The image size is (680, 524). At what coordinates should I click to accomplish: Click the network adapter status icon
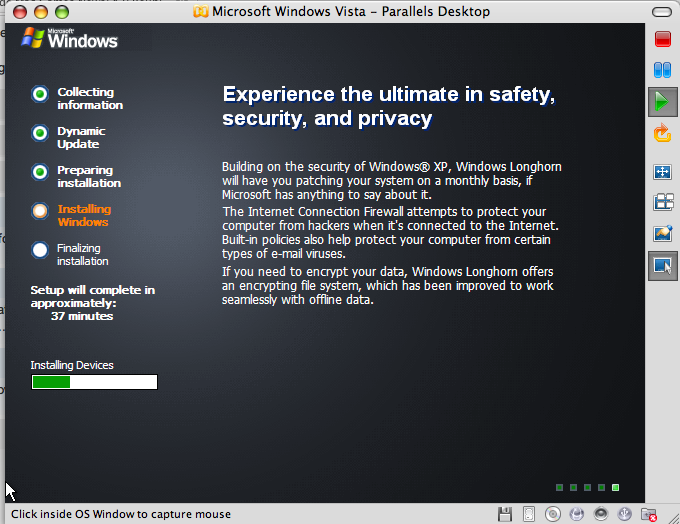[x=577, y=514]
